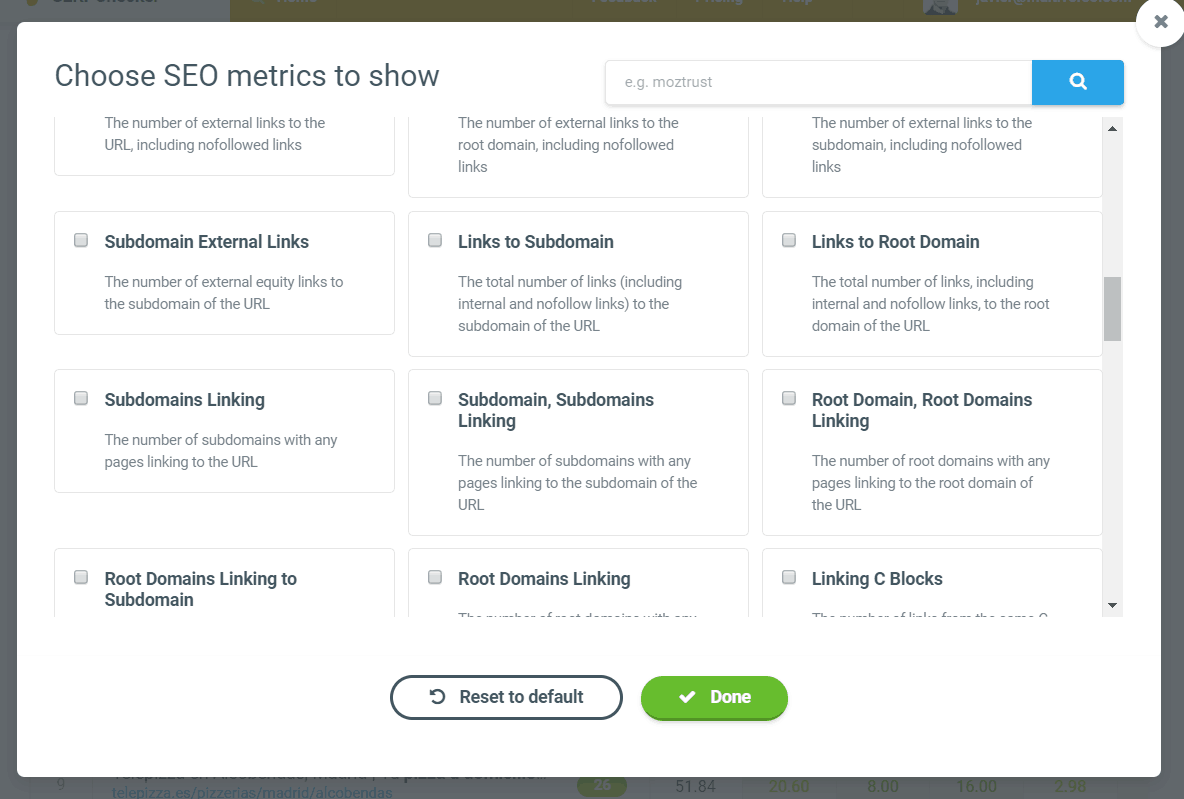The width and height of the screenshot is (1184, 799).
Task: Confirm selection with the Done button
Action: [714, 697]
